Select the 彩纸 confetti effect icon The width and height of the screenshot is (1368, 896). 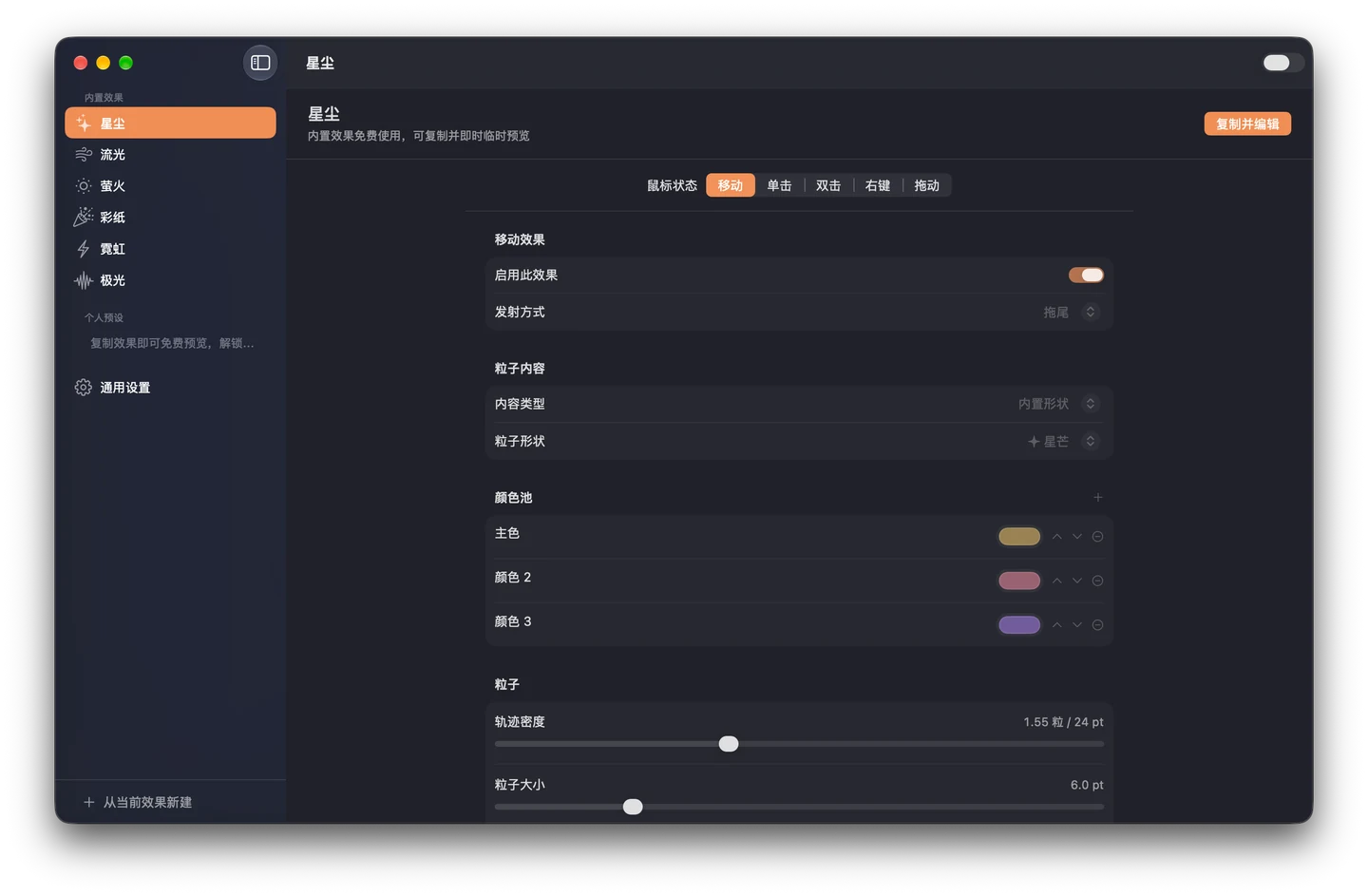84,218
